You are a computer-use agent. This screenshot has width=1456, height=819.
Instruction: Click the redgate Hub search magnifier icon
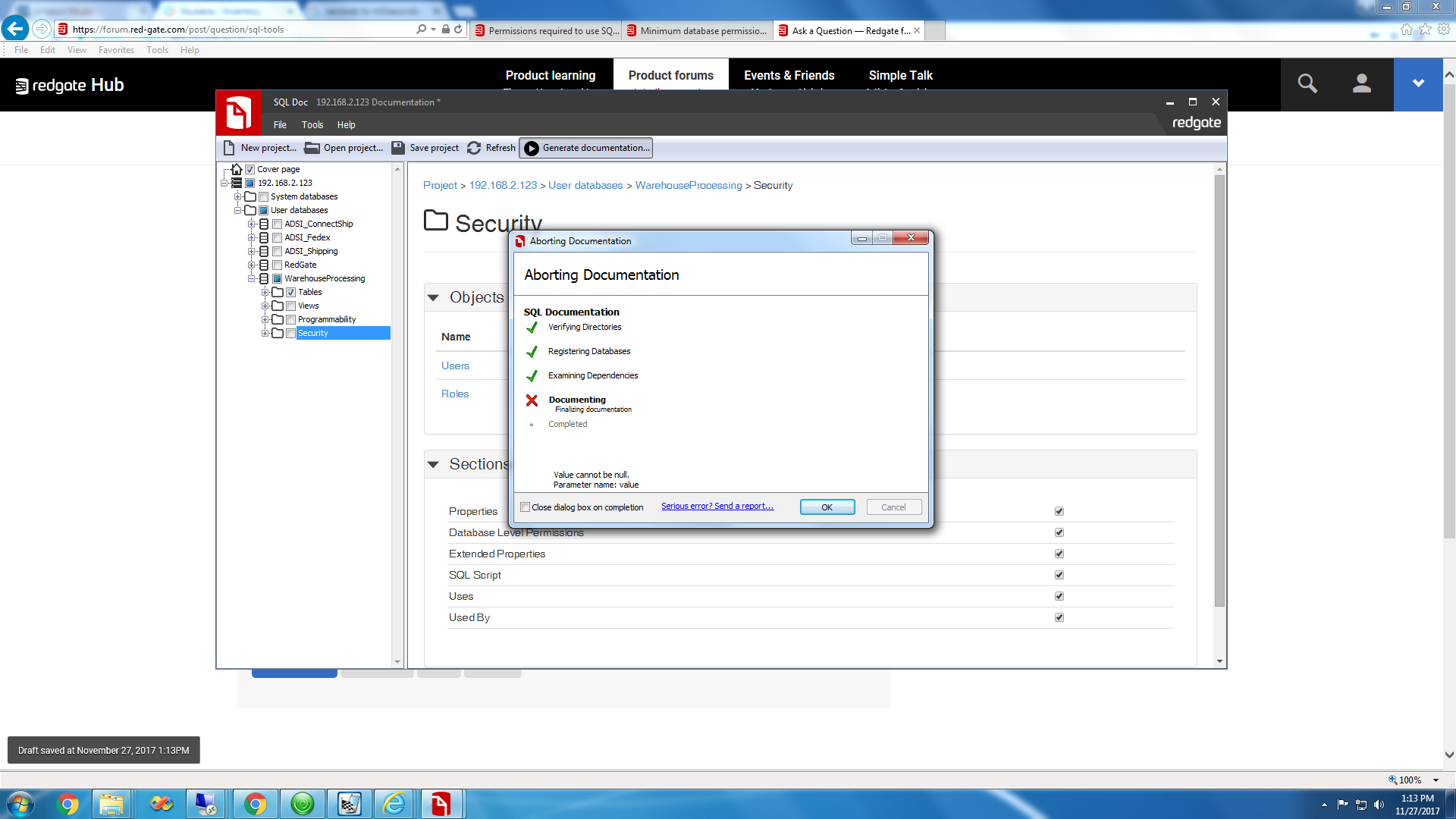[1307, 83]
